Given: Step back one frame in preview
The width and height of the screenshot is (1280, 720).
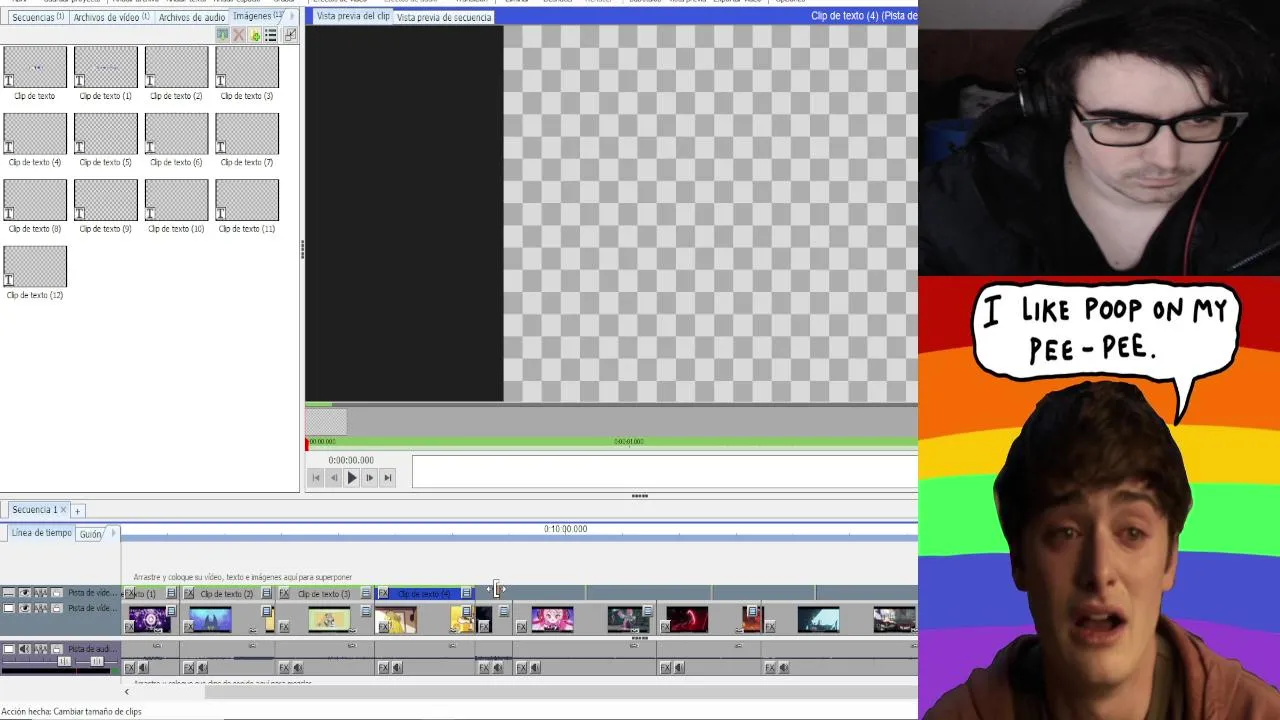Looking at the screenshot, I should click(x=334, y=478).
